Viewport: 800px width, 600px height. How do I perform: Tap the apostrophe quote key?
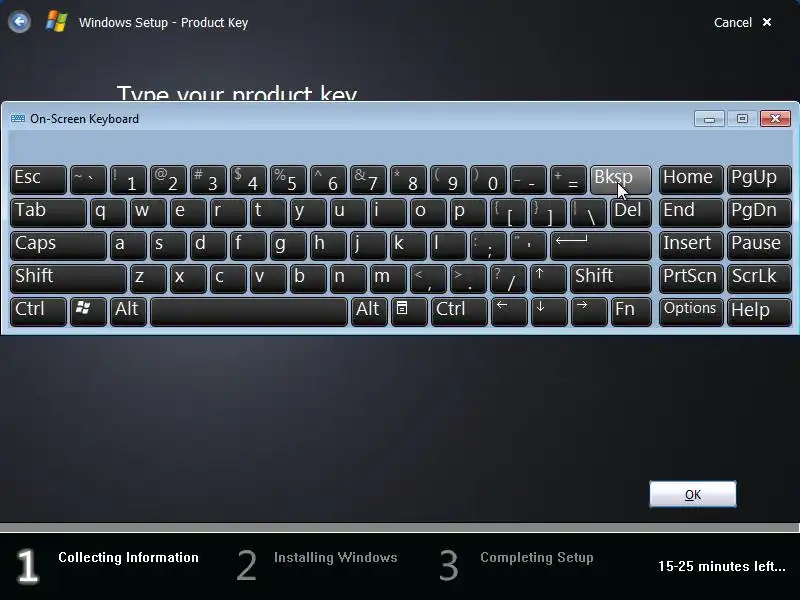[x=529, y=245]
